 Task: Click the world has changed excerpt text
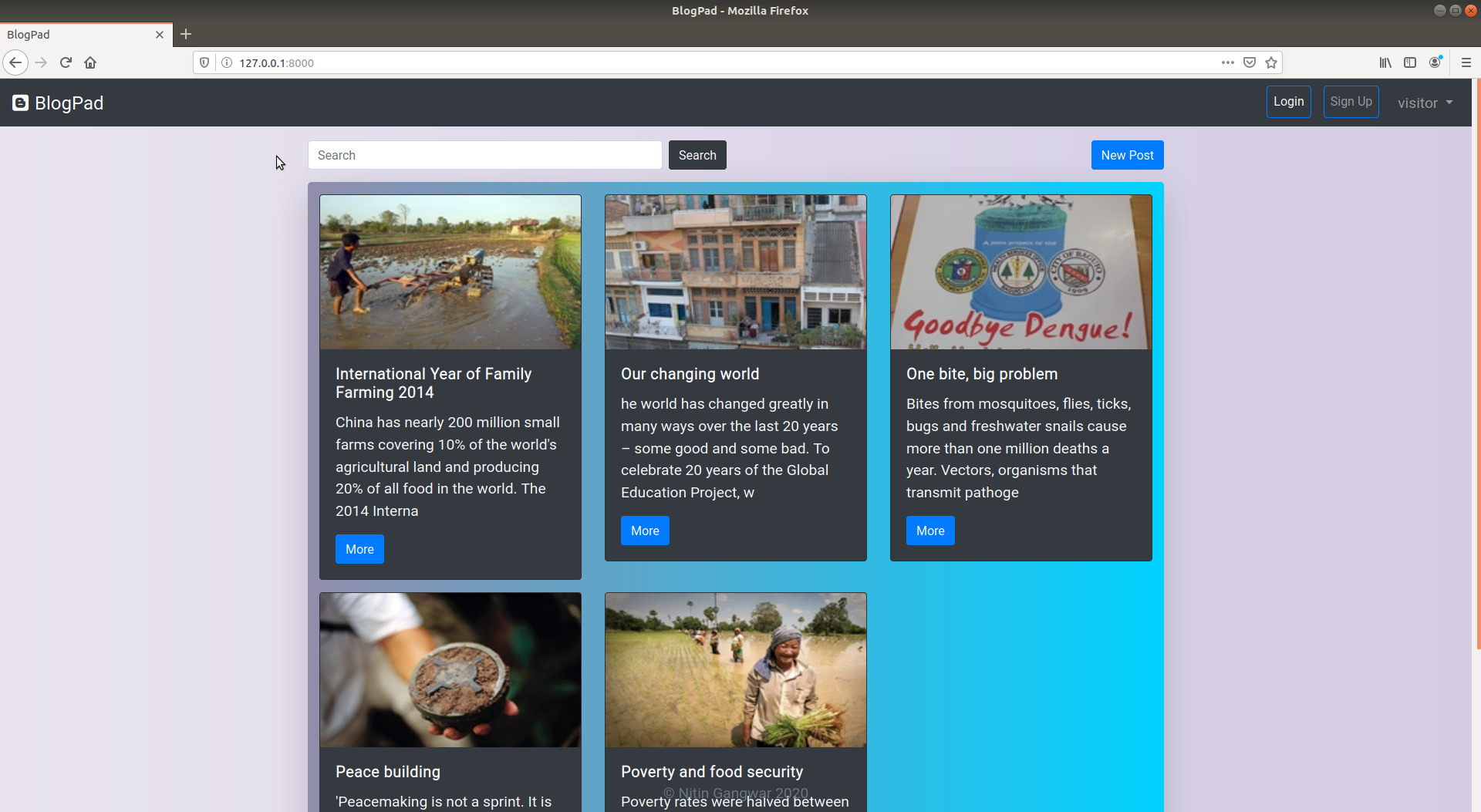[729, 448]
